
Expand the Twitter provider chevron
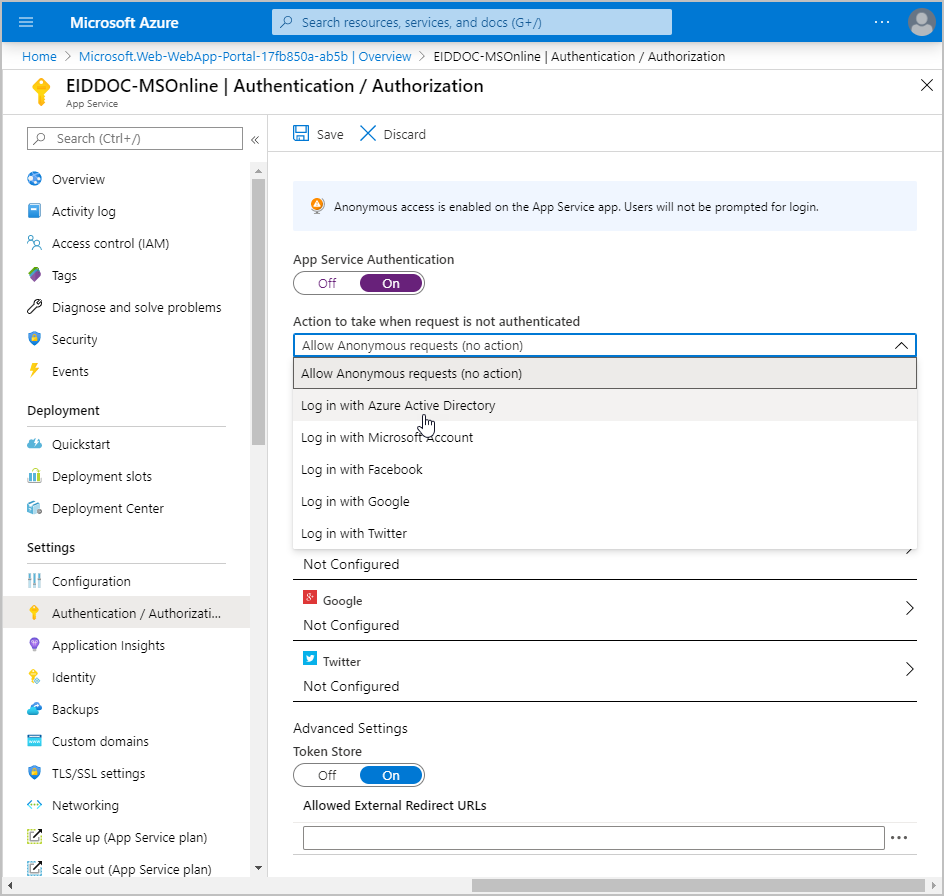(909, 669)
